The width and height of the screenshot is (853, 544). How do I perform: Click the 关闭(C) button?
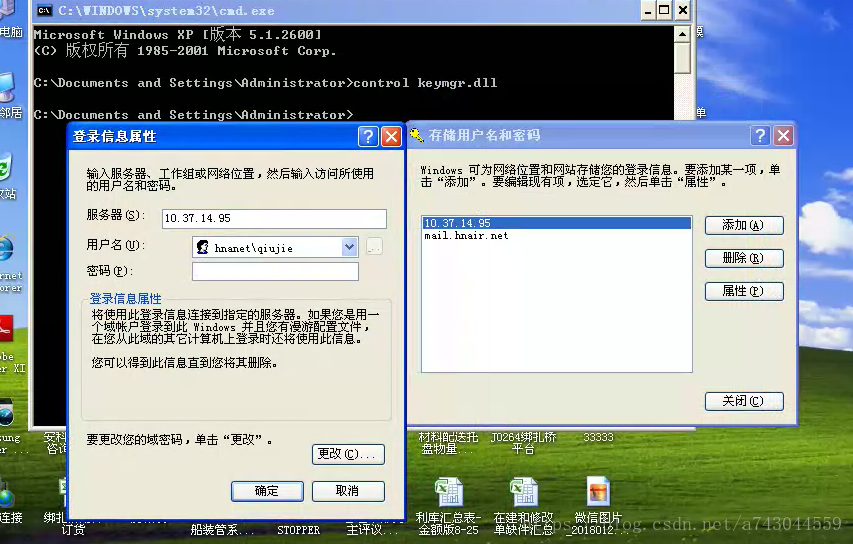744,401
